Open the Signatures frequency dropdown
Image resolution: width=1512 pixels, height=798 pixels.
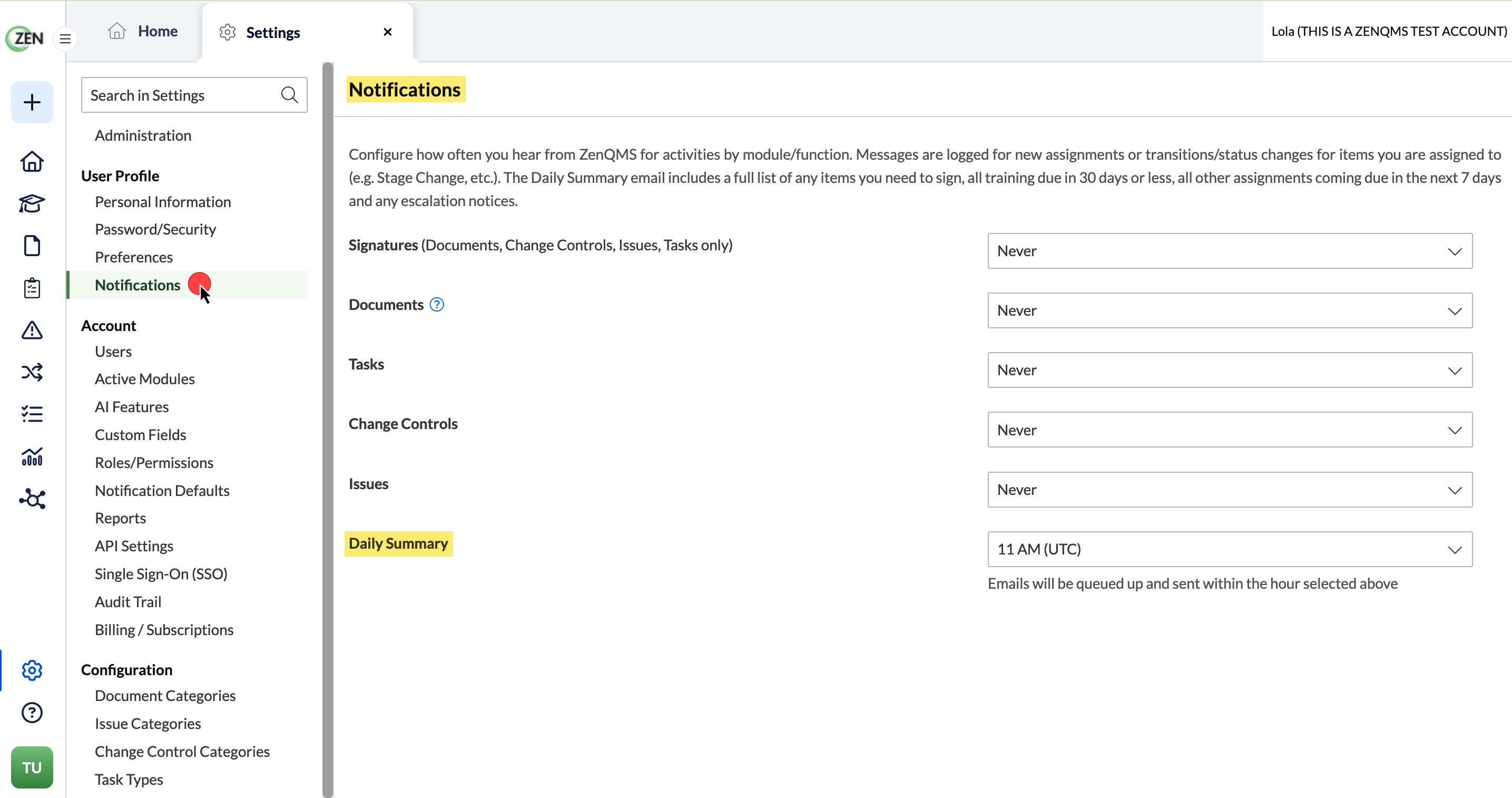pyautogui.click(x=1230, y=251)
